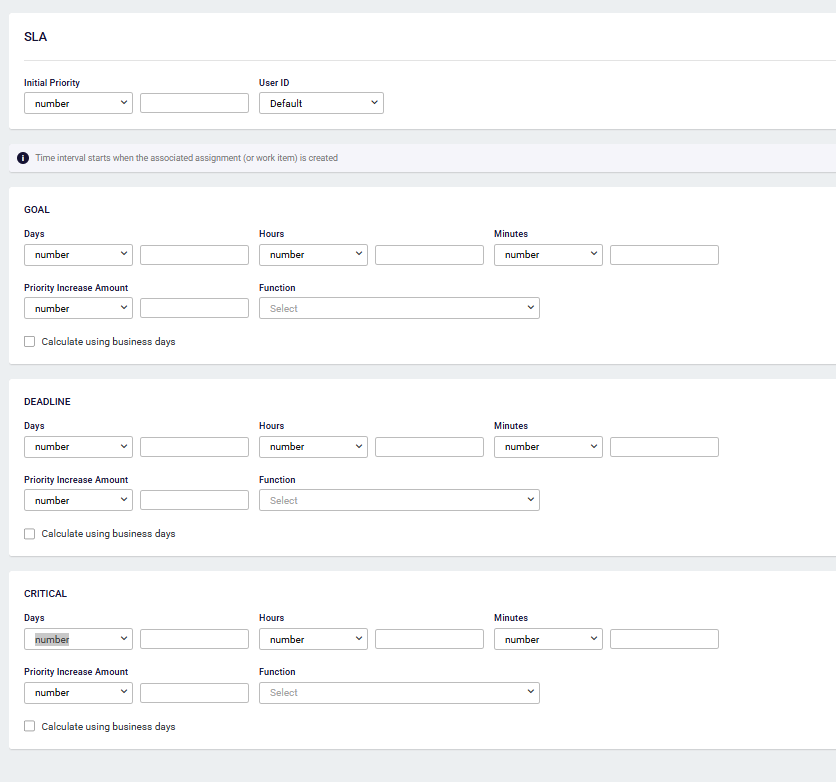Click CRITICAL Priority Increase Amount value field
The width and height of the screenshot is (836, 782).
coord(195,693)
